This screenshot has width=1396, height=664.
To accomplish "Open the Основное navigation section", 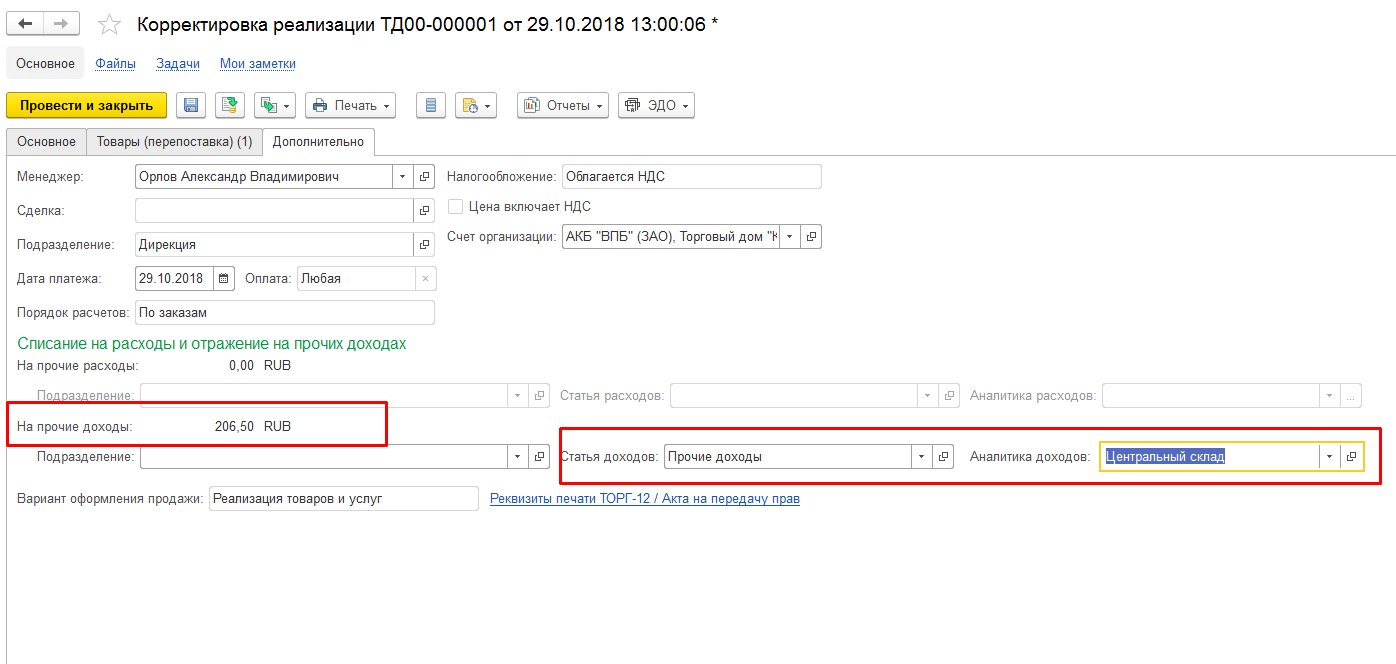I will click(x=45, y=63).
